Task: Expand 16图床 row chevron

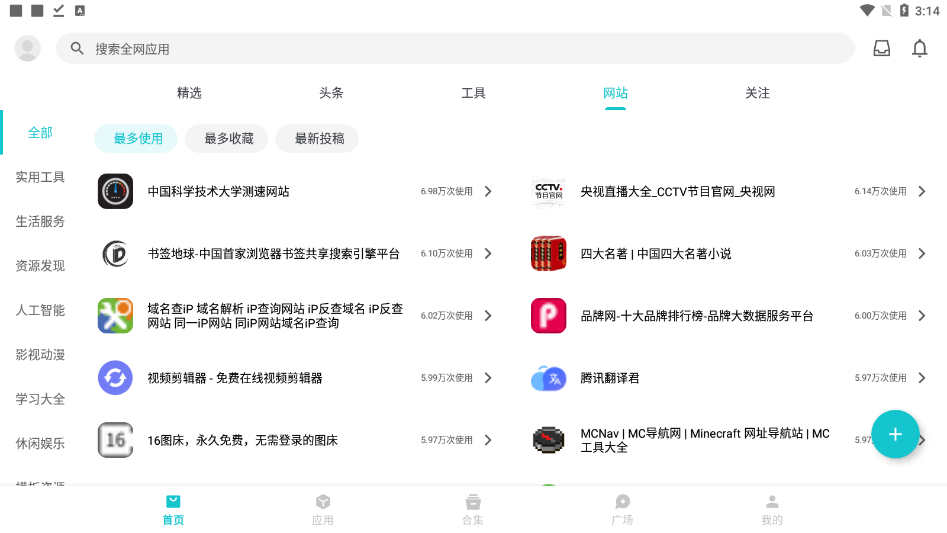Action: (488, 440)
